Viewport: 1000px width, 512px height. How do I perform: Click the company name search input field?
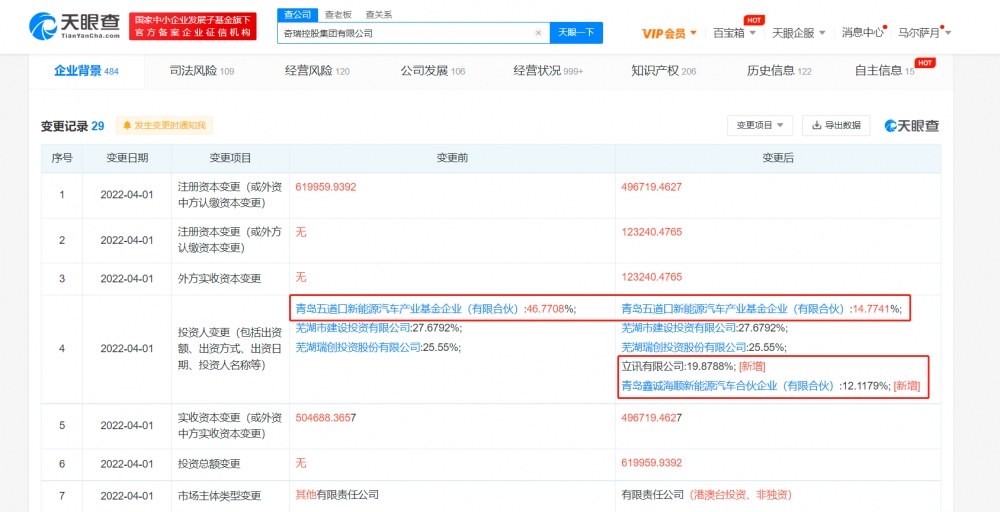(x=405, y=33)
